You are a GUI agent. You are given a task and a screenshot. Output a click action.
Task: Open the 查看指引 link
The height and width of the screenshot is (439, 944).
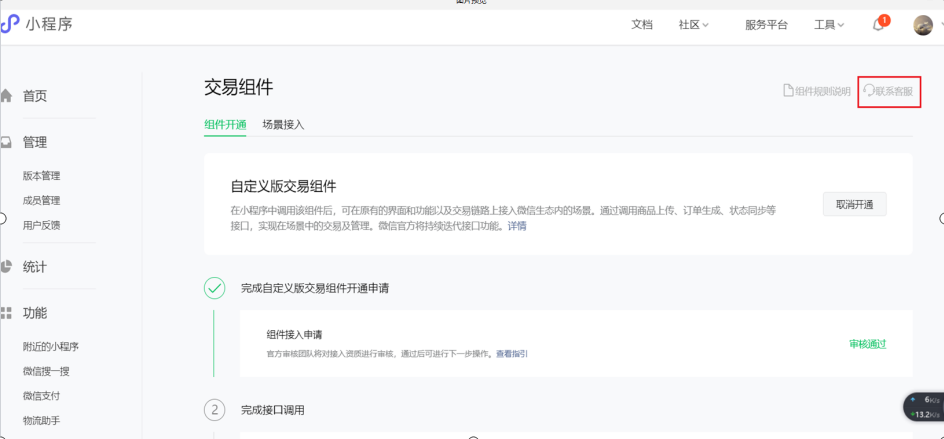pos(512,354)
